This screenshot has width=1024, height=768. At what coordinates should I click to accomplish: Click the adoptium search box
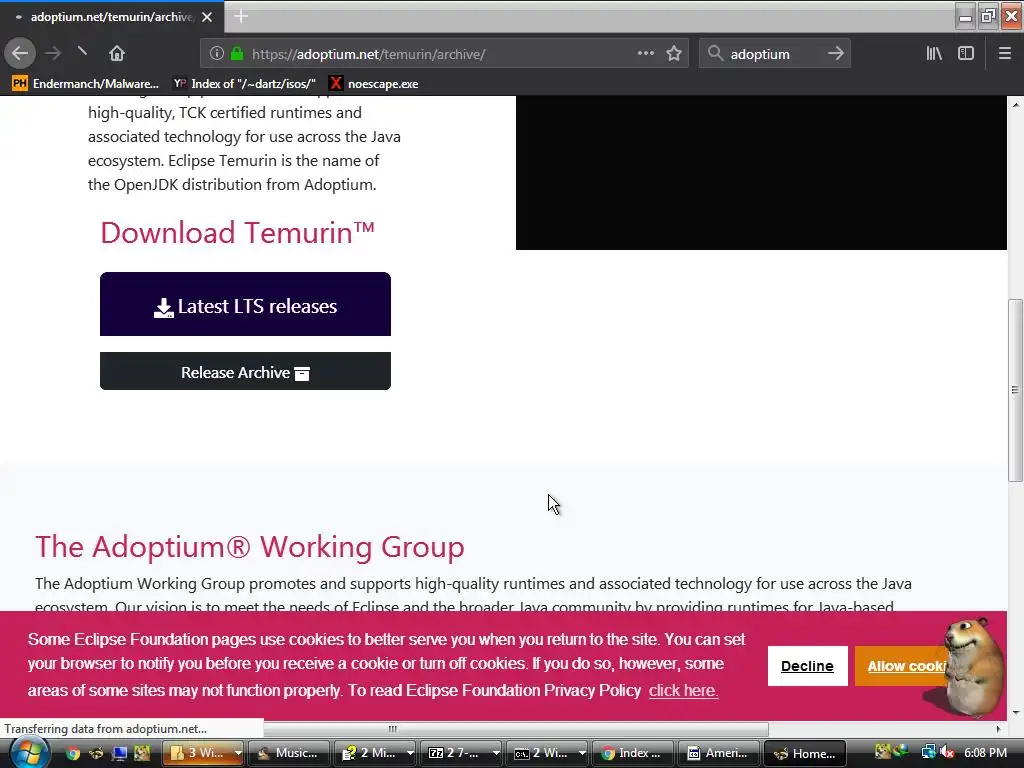(x=774, y=54)
